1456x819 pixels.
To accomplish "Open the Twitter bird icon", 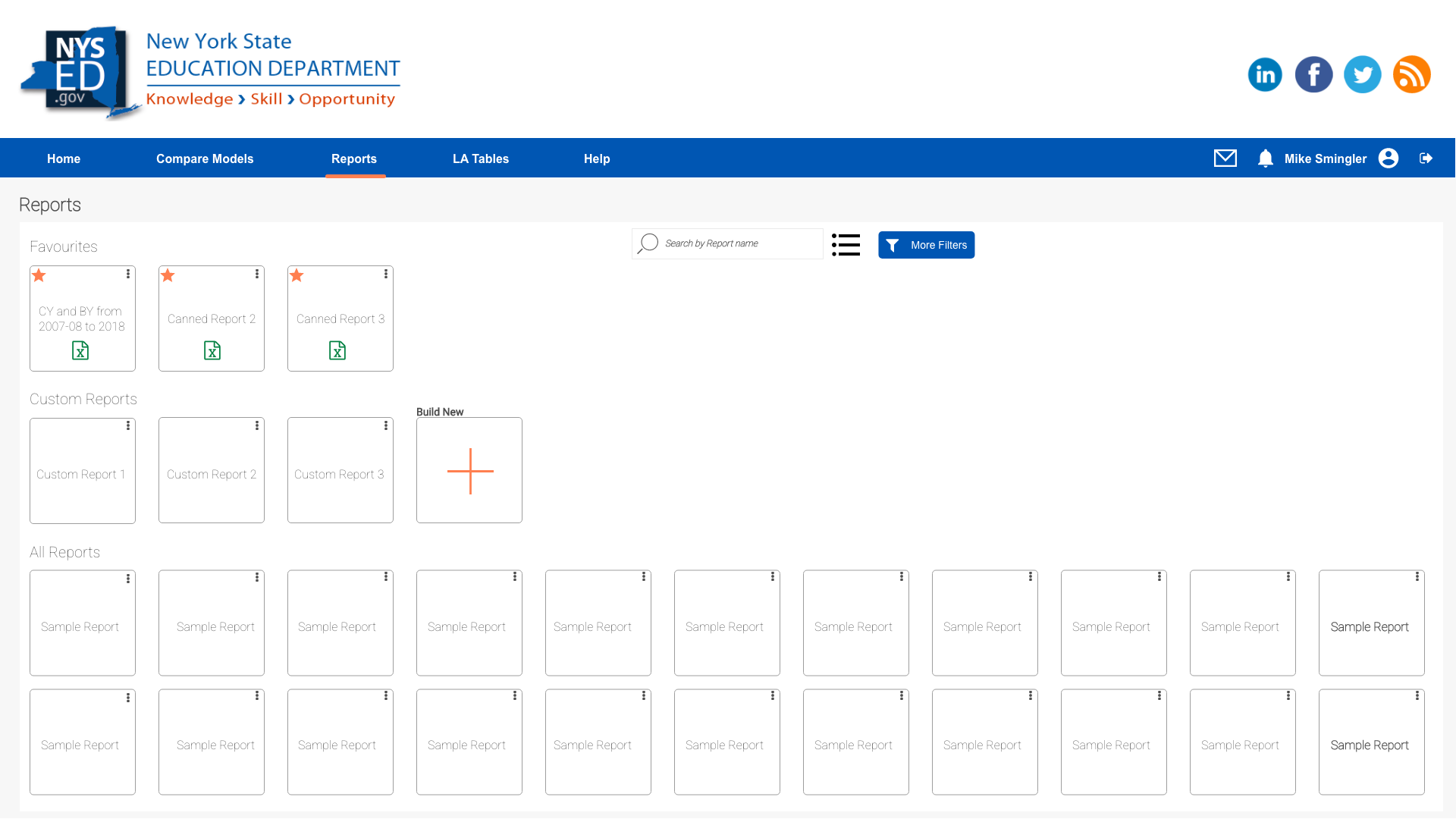I will click(1362, 74).
